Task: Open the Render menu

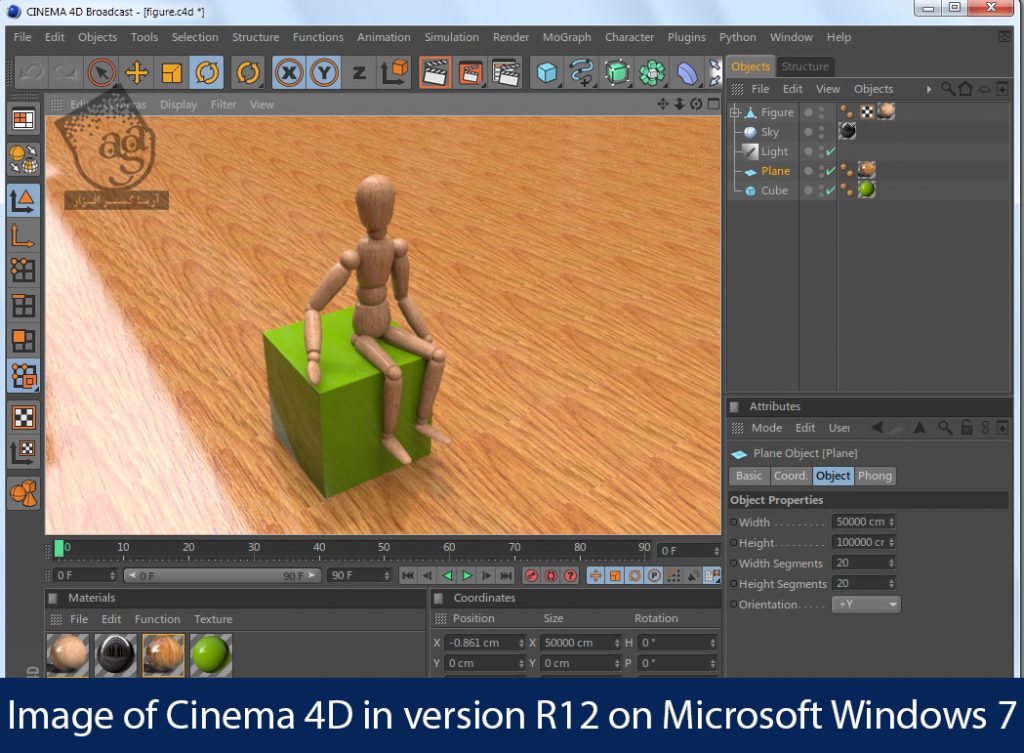Action: click(x=511, y=37)
